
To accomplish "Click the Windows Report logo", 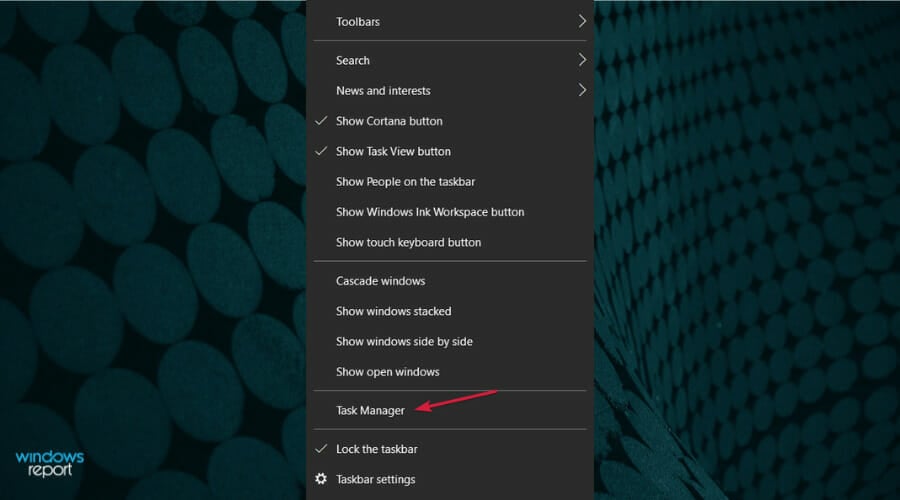I will (x=50, y=464).
